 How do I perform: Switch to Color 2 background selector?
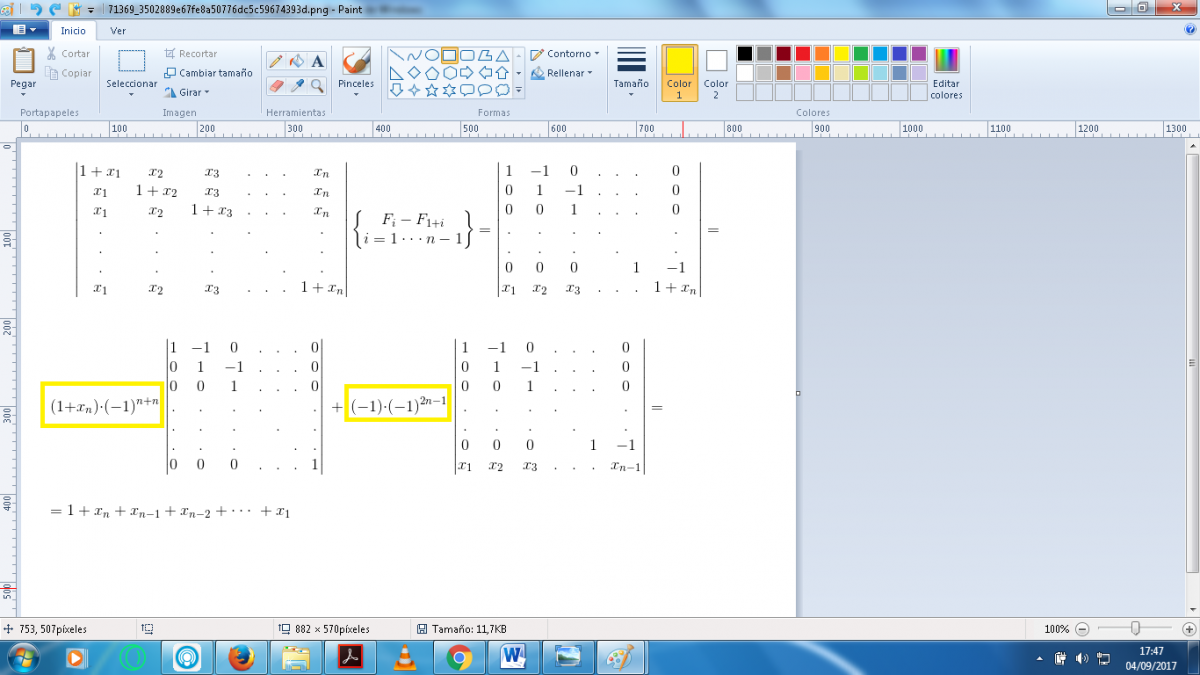[716, 72]
